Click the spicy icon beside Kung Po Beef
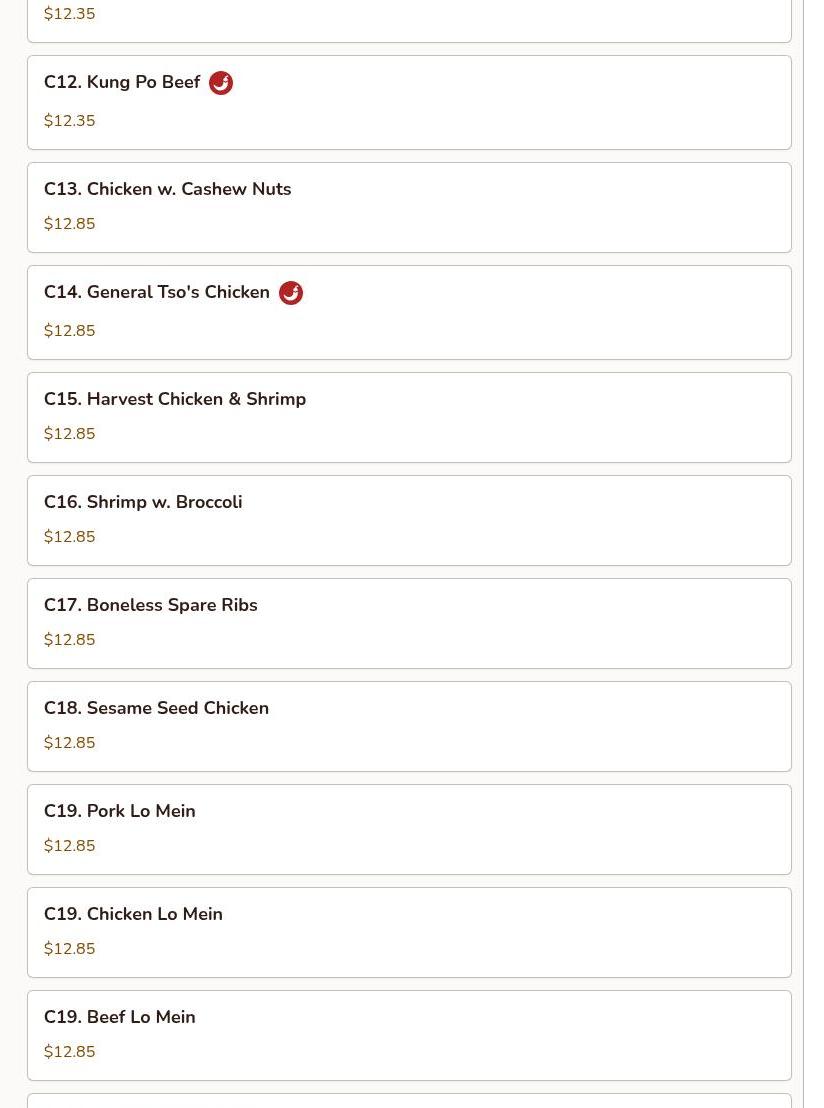824x1108 pixels. coord(220,83)
